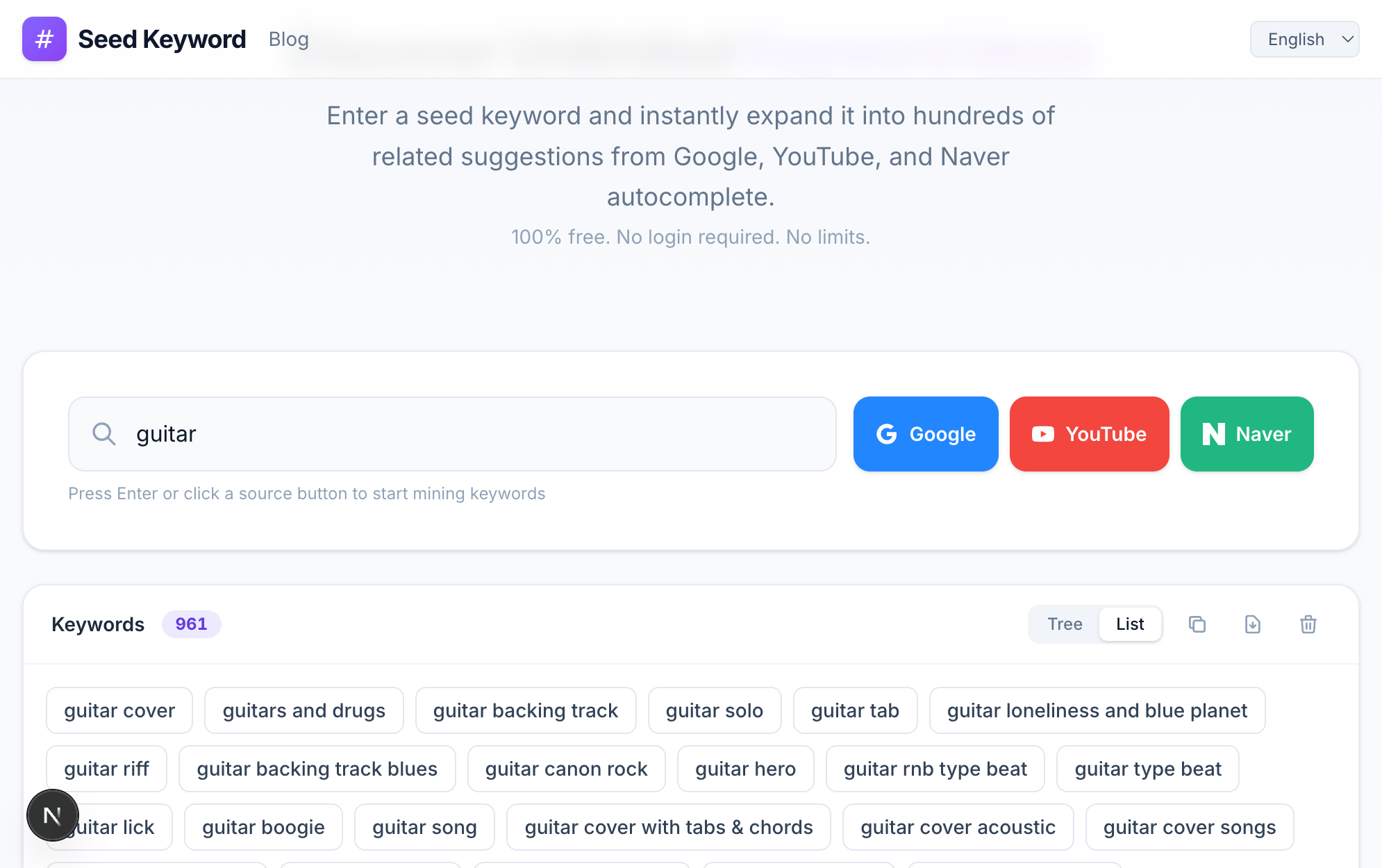Screen dimensions: 1382x868
Task: Click the 'Press Enter or click' hint text
Action: click(307, 494)
